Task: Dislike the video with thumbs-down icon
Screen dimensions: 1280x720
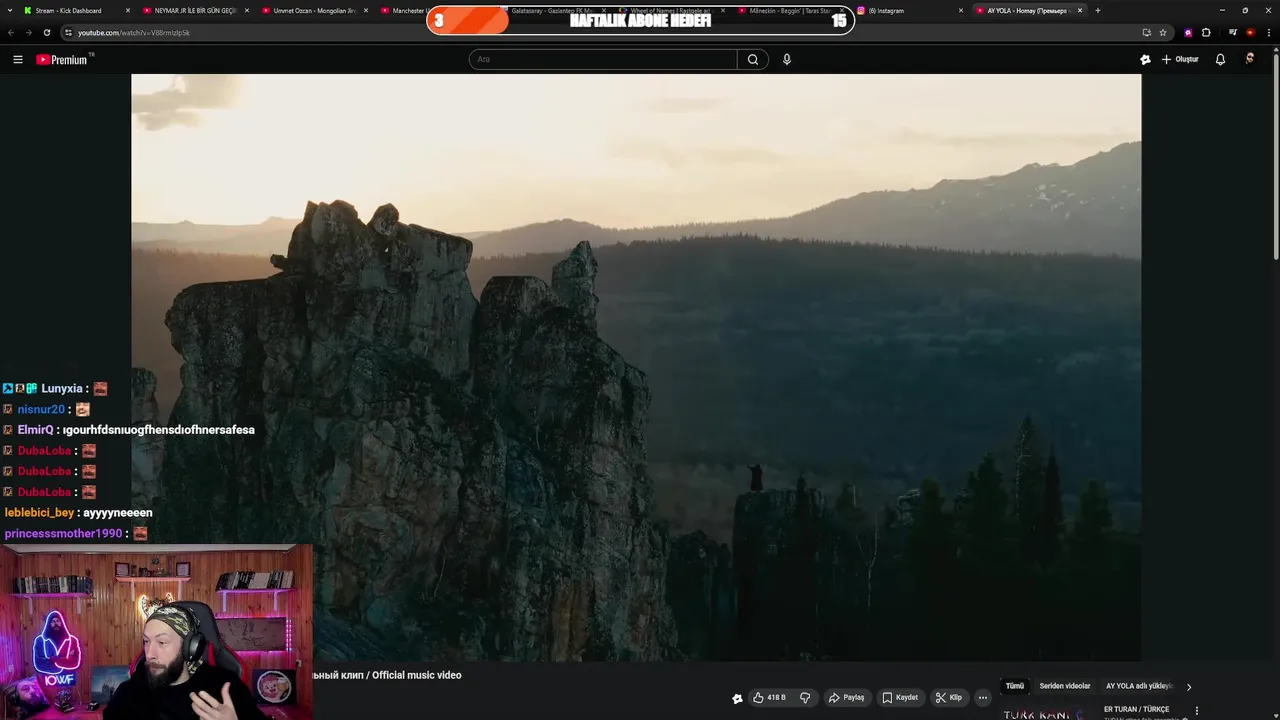Action: point(805,698)
